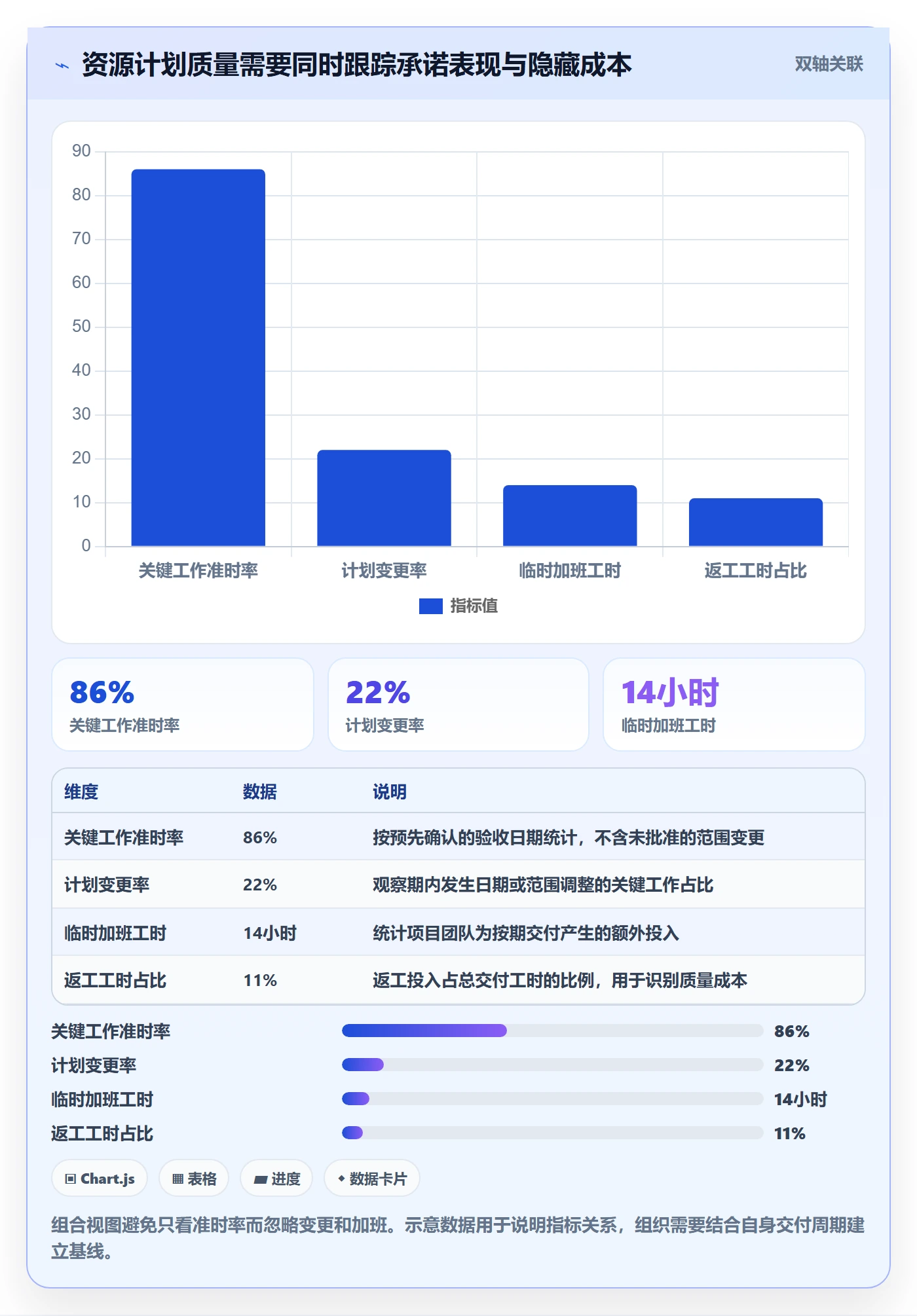This screenshot has height=1316, width=917.
Task: Click the 表格 tag grid icon
Action: (x=178, y=1179)
